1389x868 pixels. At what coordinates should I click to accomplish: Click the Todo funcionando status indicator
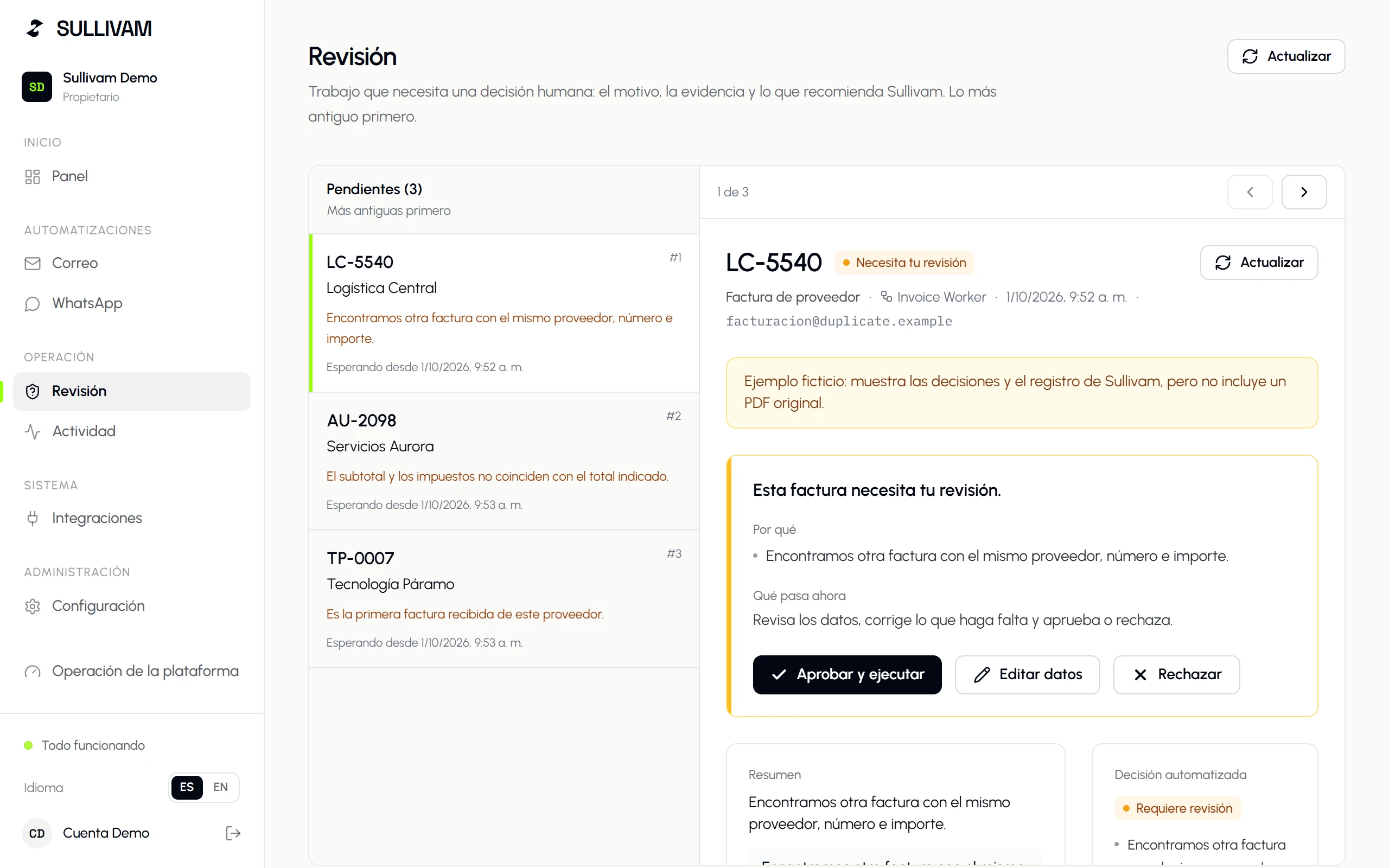click(85, 745)
